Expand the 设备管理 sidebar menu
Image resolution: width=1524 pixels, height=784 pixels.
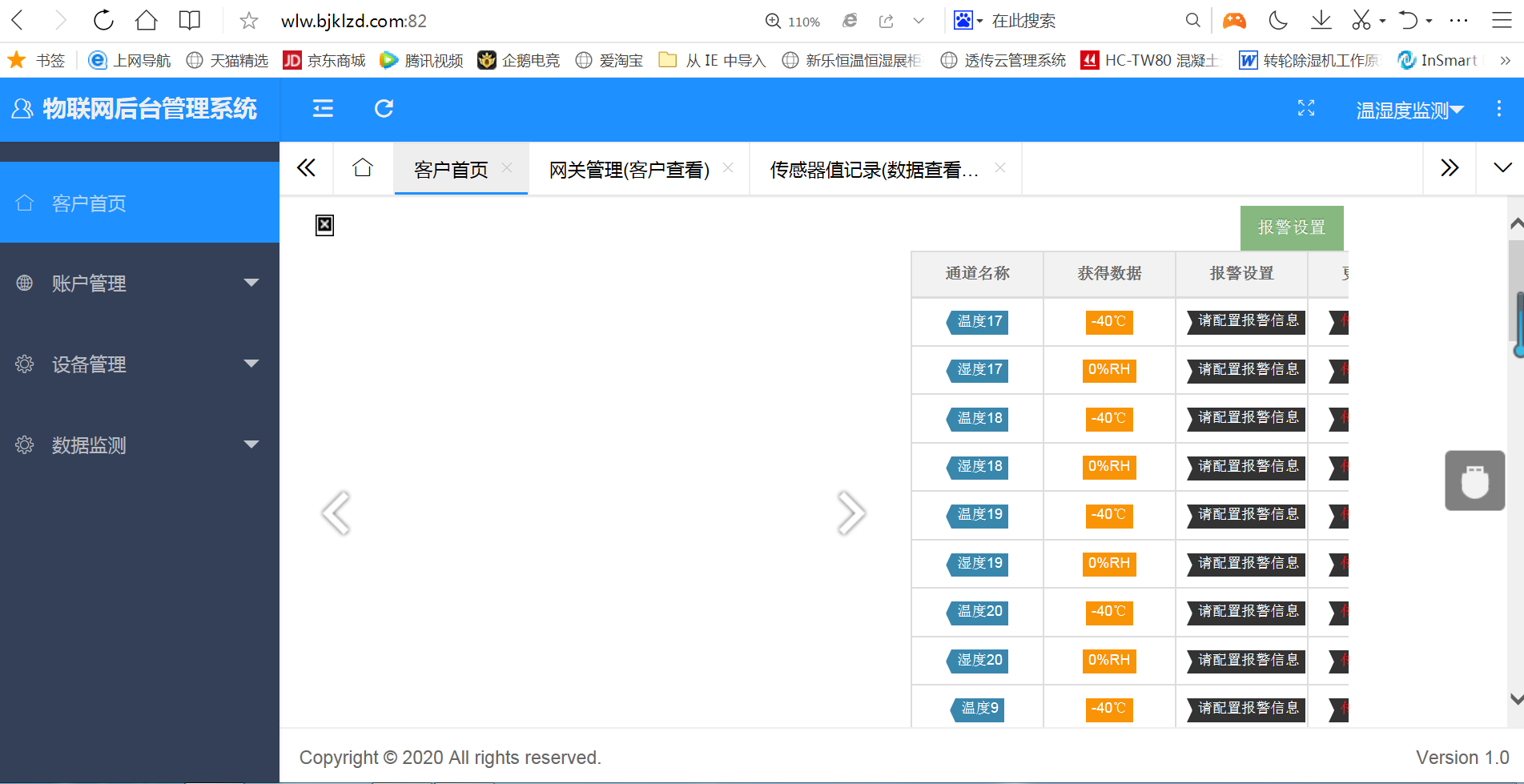pyautogui.click(x=139, y=364)
